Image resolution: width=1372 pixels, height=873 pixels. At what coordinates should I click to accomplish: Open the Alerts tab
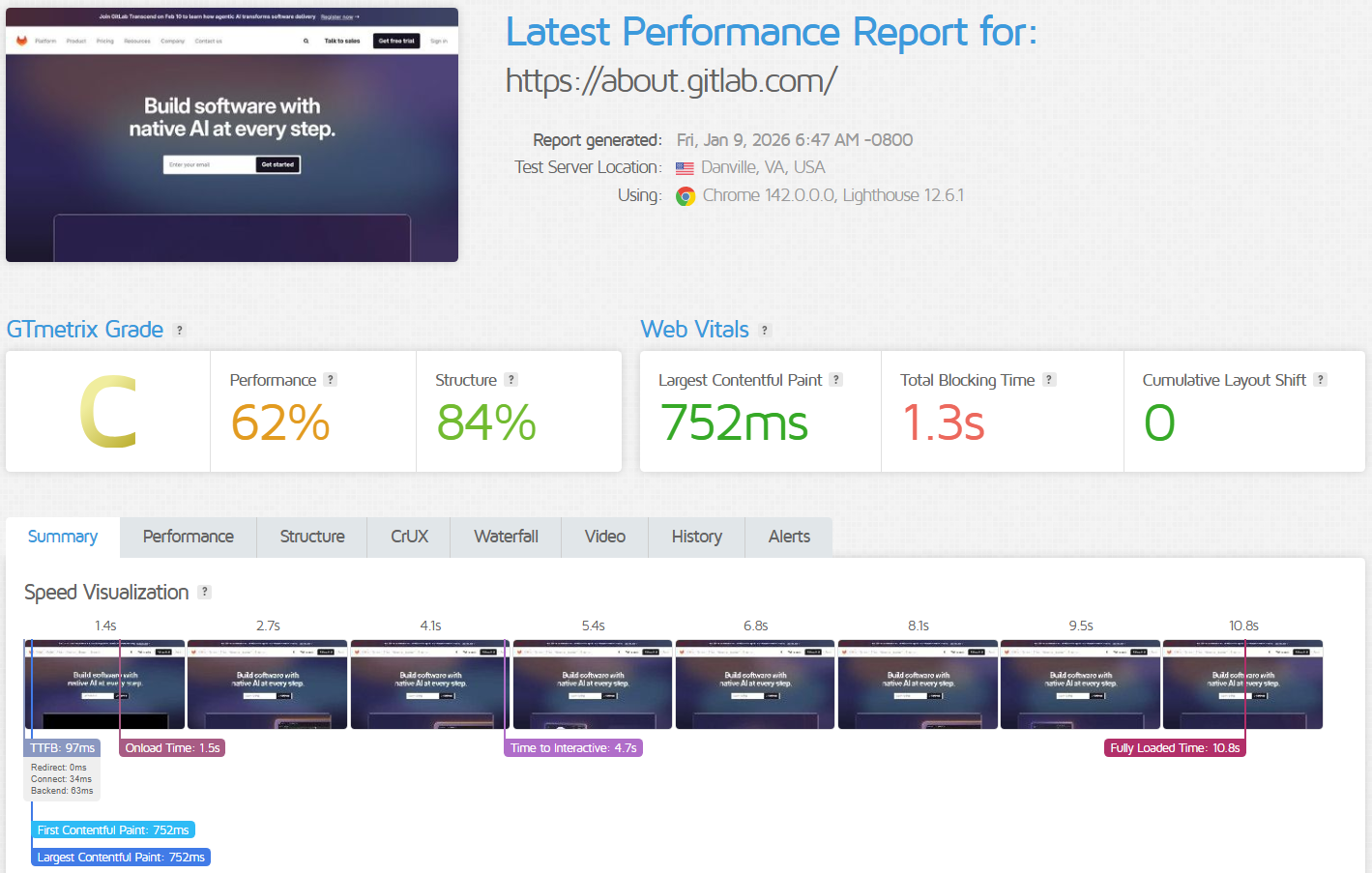789,537
